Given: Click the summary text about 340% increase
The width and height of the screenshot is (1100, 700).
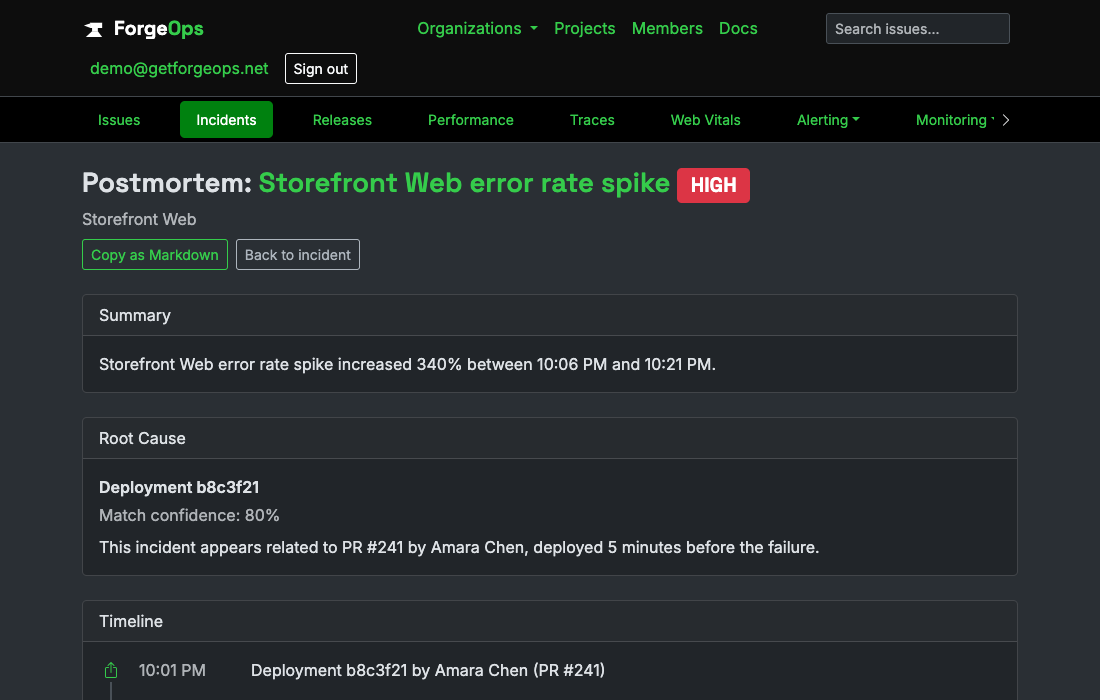Looking at the screenshot, I should pyautogui.click(x=408, y=365).
